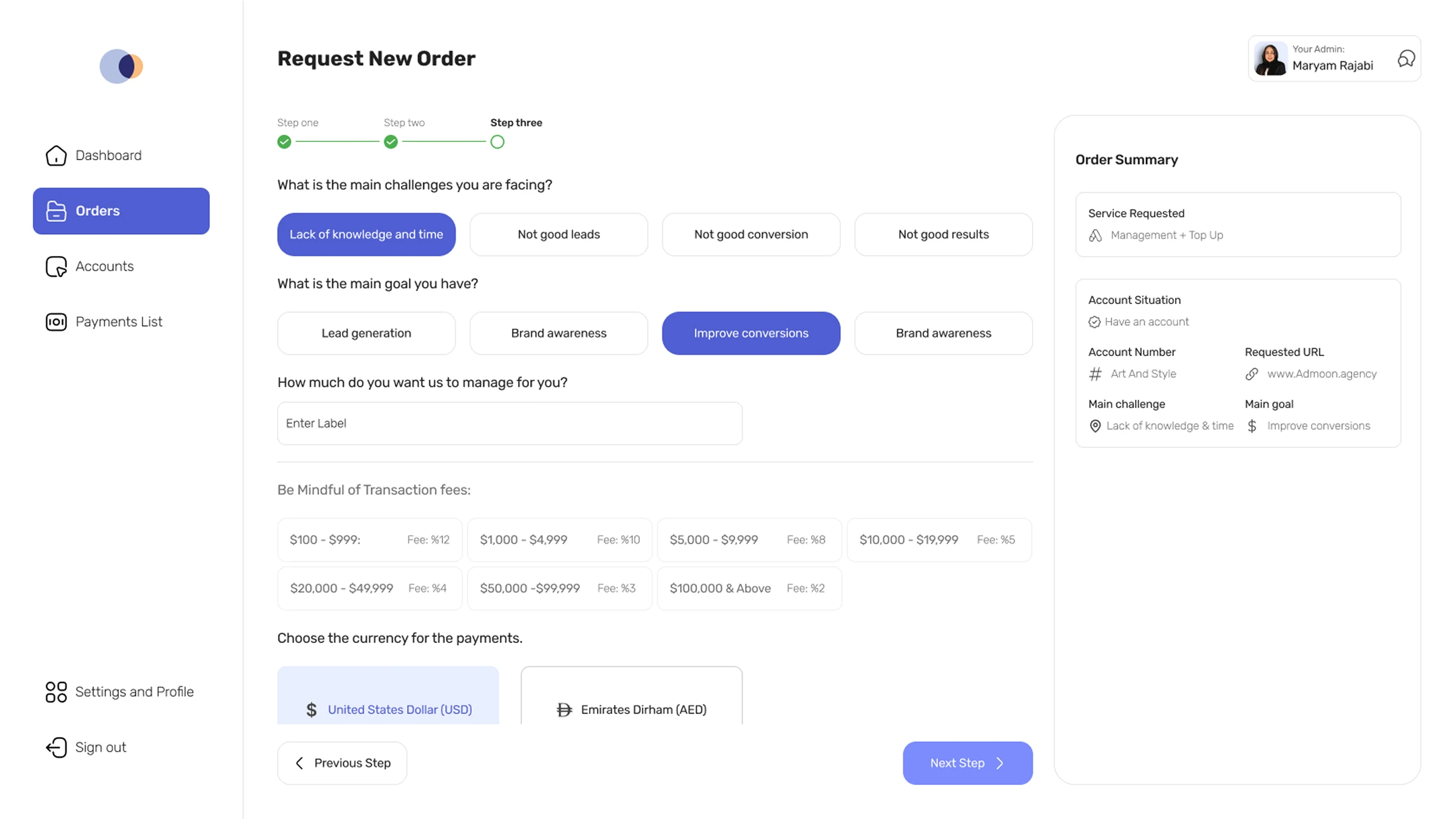This screenshot has width=1456, height=819.
Task: Click the Dashboard home icon
Action: click(56, 155)
